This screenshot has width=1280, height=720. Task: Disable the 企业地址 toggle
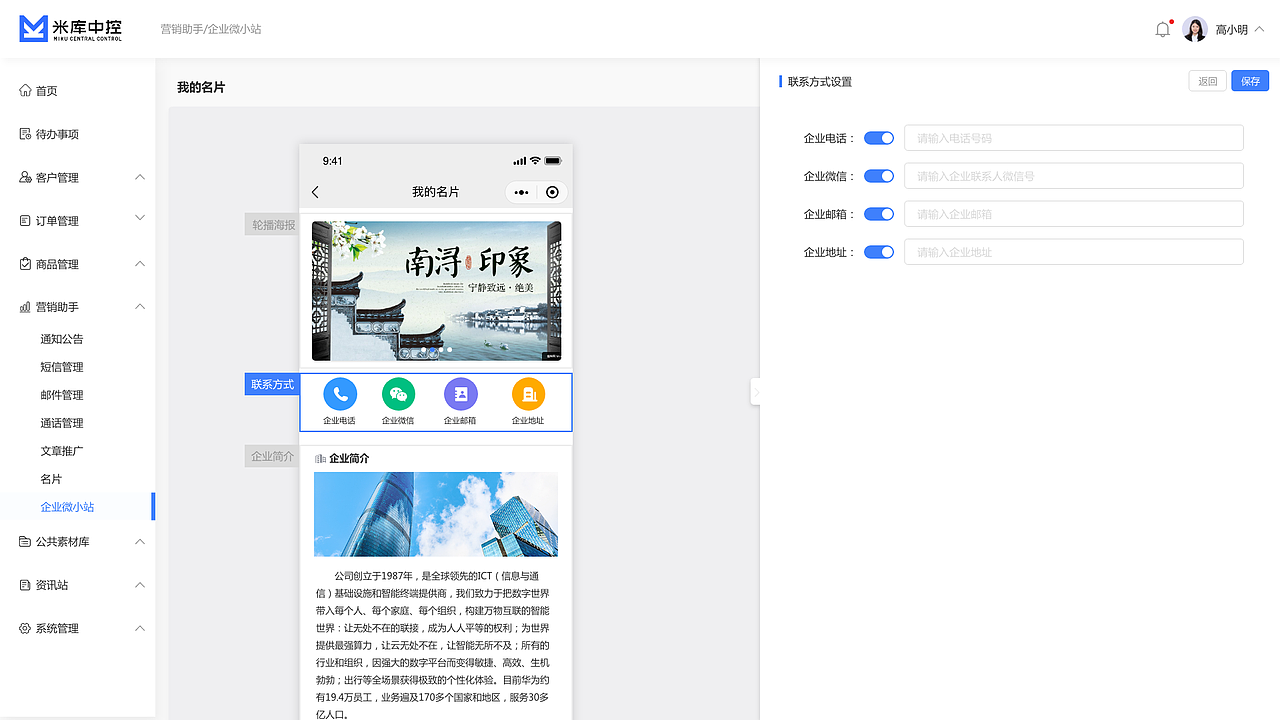pyautogui.click(x=878, y=251)
